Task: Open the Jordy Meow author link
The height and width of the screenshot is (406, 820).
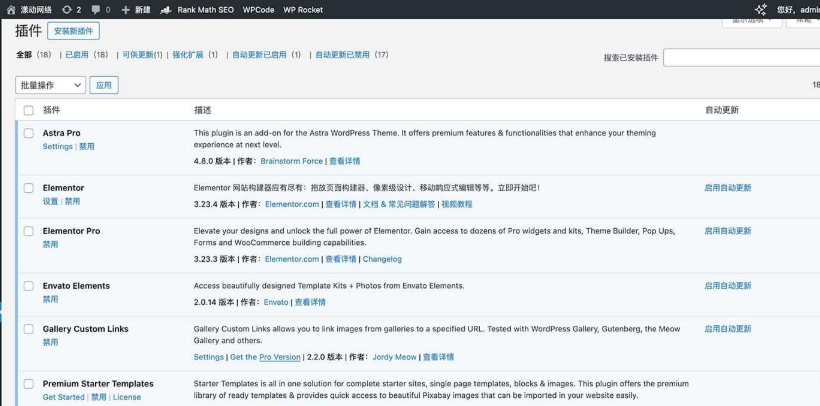Action: coord(394,357)
